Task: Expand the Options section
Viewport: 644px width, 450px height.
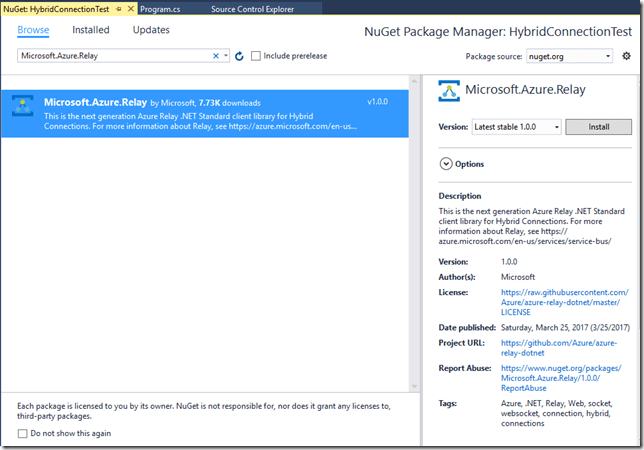Action: point(446,164)
